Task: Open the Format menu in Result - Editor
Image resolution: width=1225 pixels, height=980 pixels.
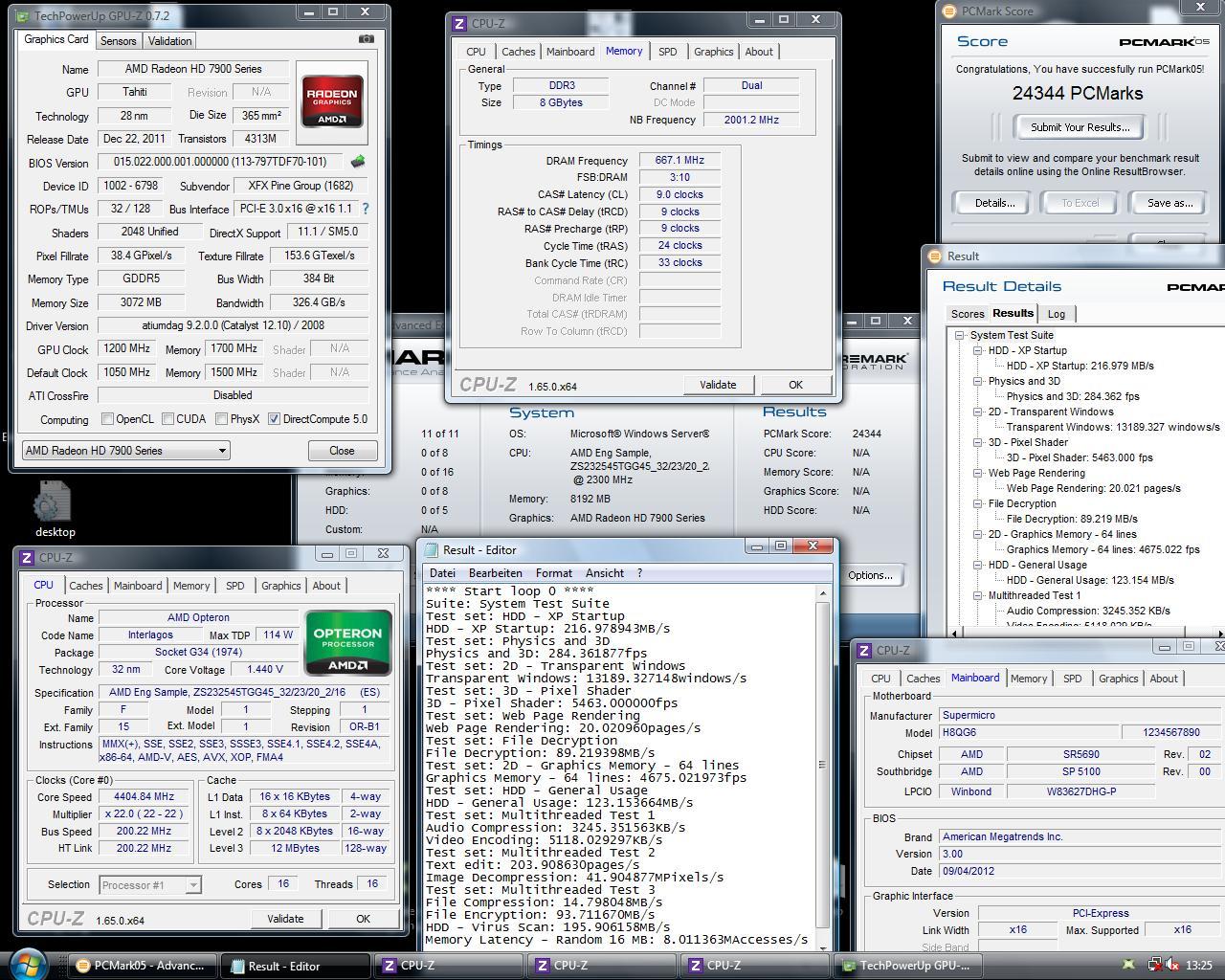Action: (x=554, y=573)
